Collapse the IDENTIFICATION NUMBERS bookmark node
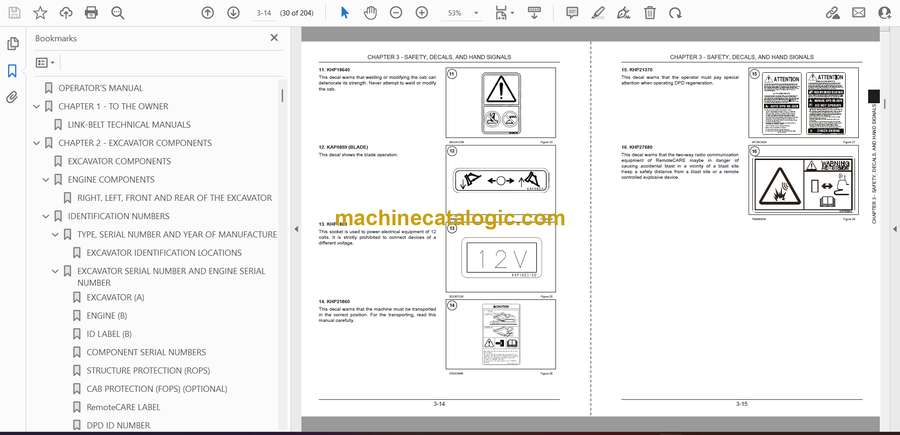 tap(45, 216)
